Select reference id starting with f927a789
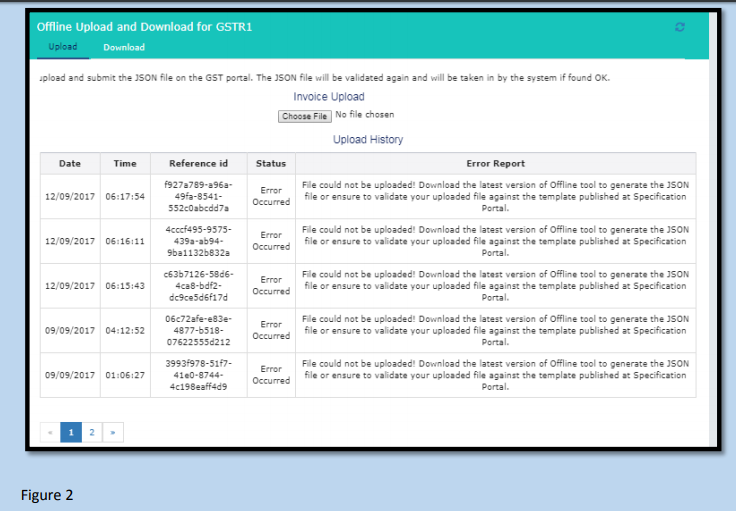736x511 pixels. (x=198, y=196)
